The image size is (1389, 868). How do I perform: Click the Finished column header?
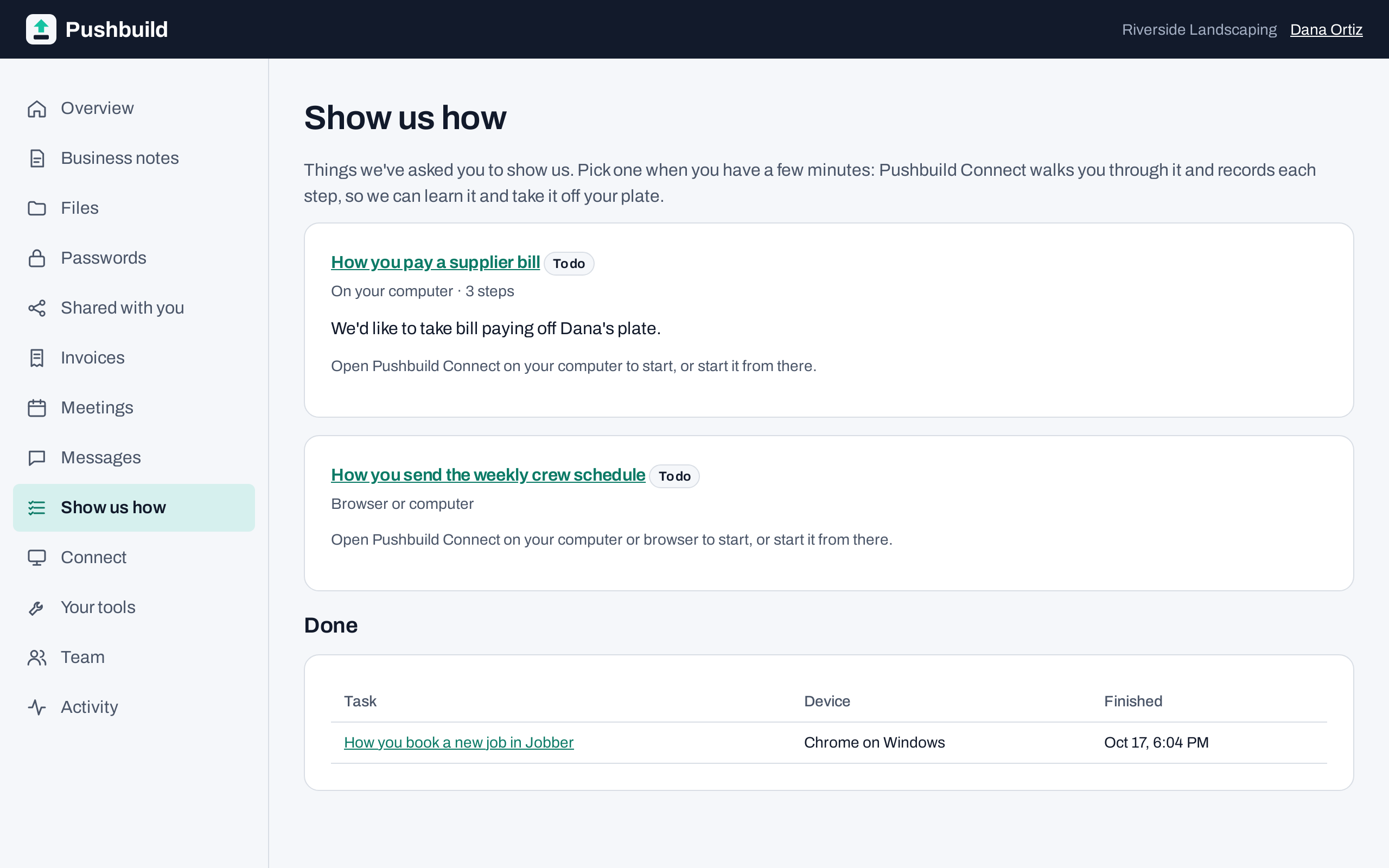pos(1133,701)
